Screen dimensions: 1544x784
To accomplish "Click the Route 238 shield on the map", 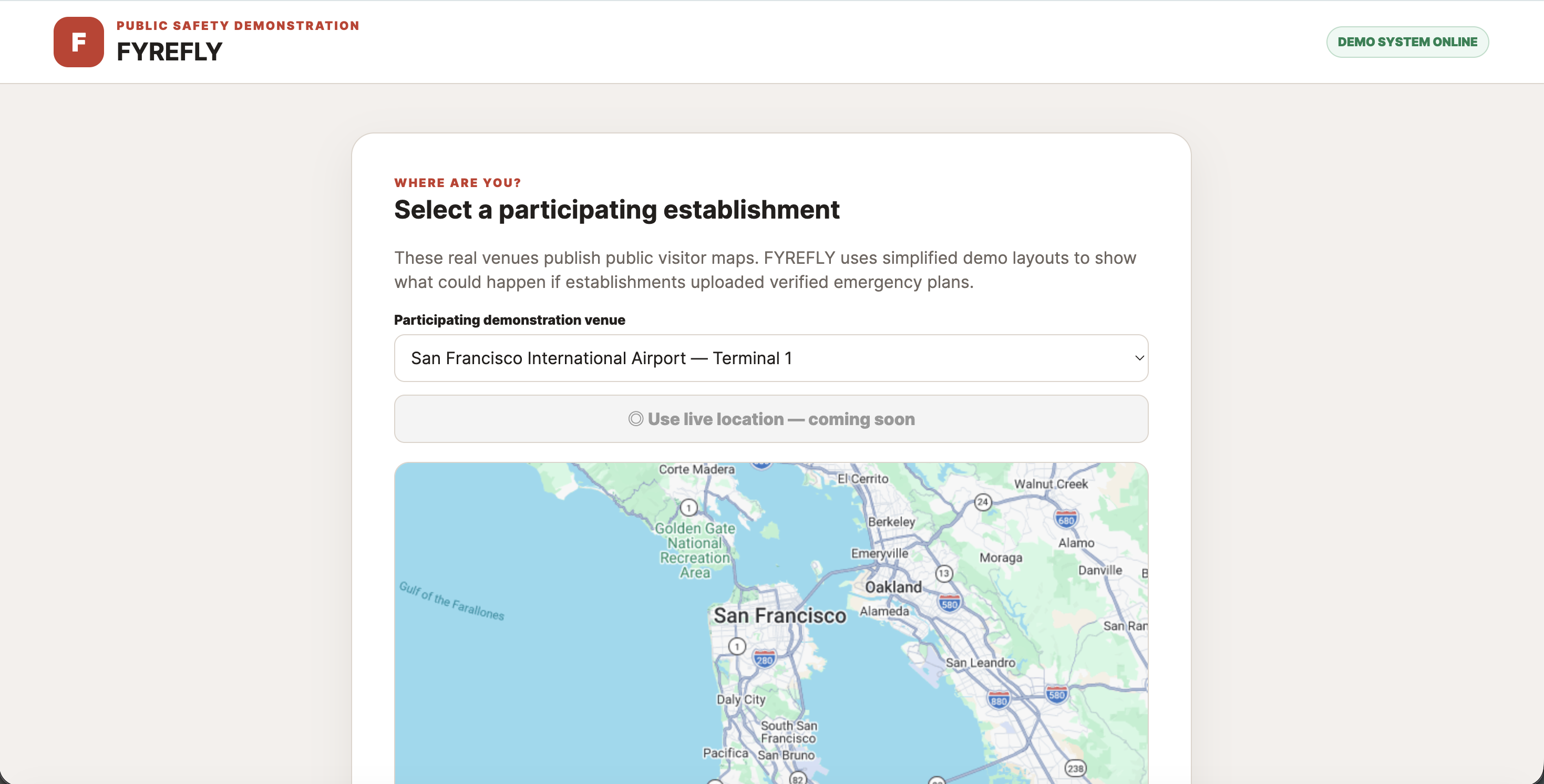I will pyautogui.click(x=1075, y=768).
